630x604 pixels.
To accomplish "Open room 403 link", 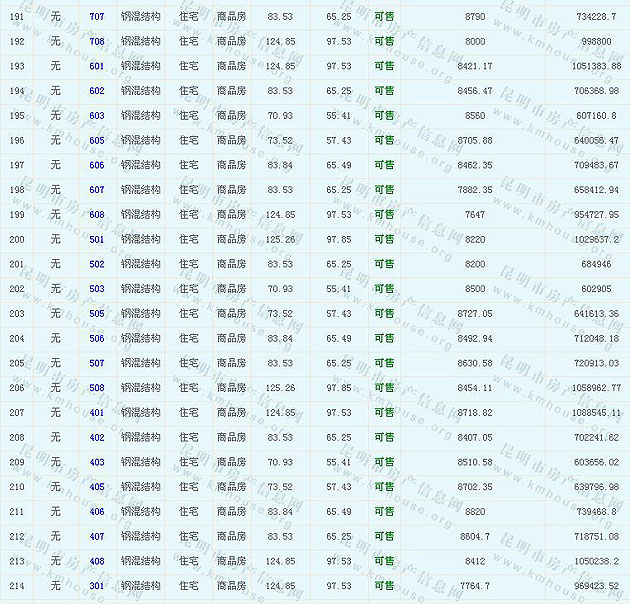I will click(96, 462).
